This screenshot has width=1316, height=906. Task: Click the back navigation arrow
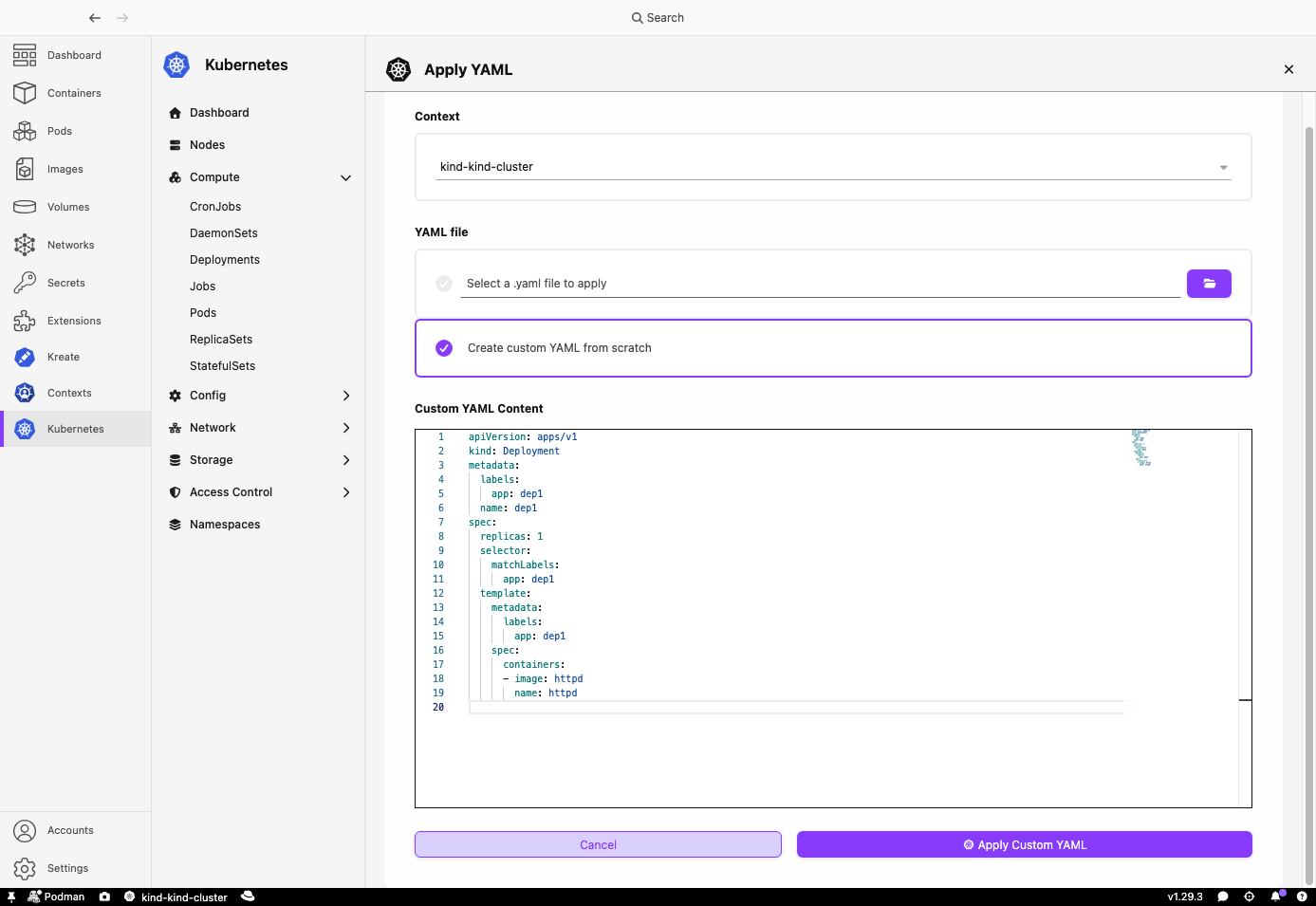[x=95, y=18]
